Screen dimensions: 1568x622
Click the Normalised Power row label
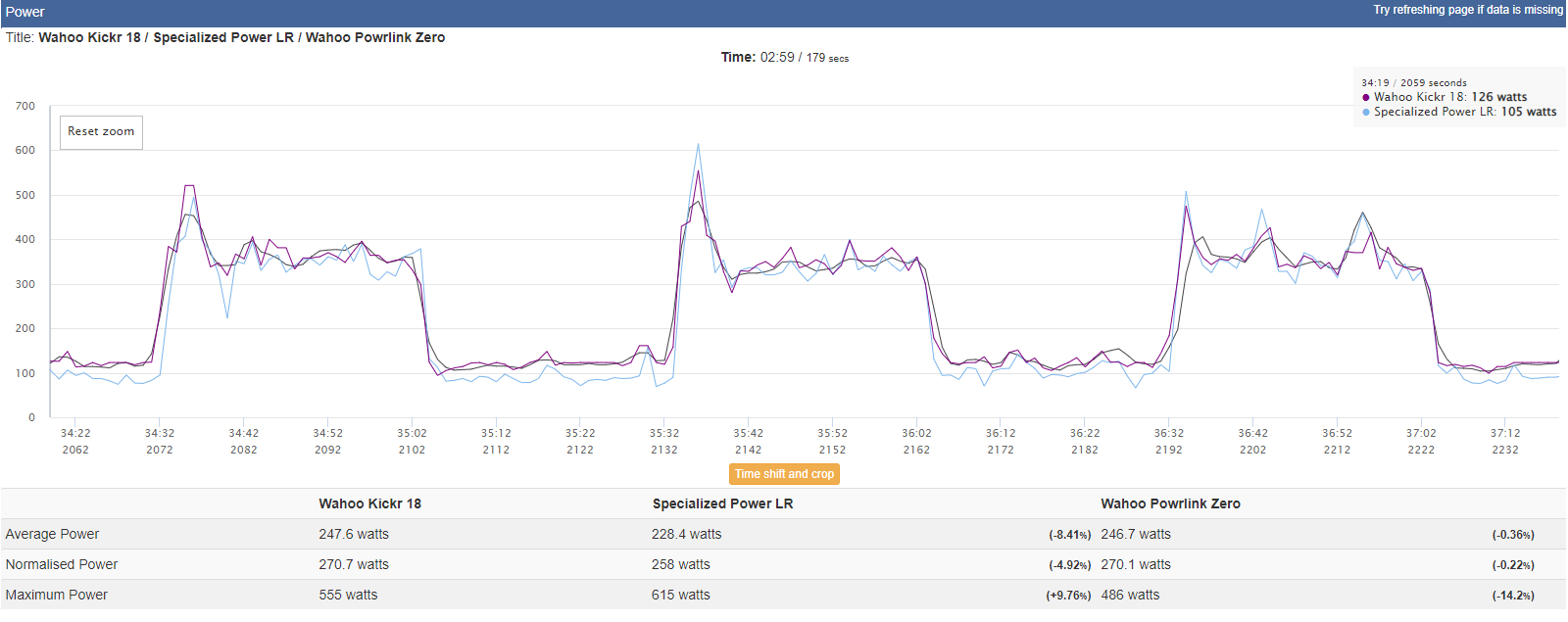(61, 564)
